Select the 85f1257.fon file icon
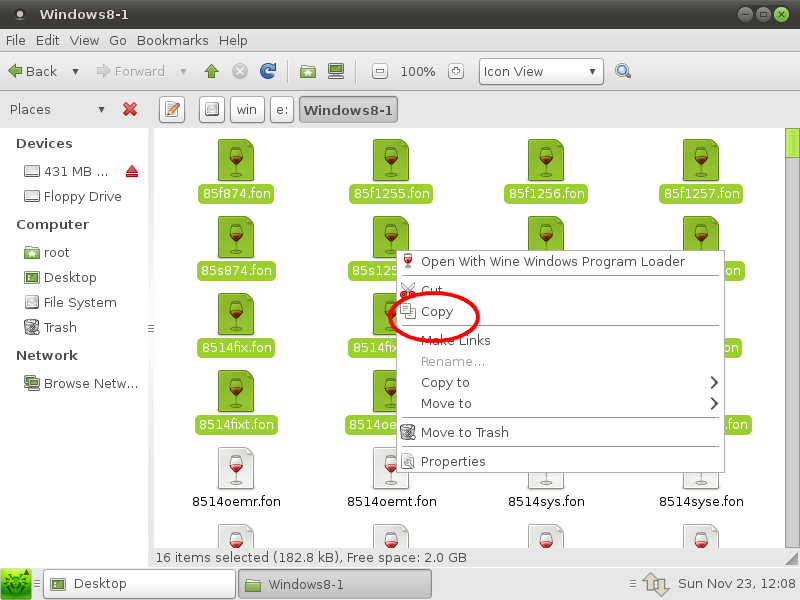The height and width of the screenshot is (600, 800). [701, 160]
